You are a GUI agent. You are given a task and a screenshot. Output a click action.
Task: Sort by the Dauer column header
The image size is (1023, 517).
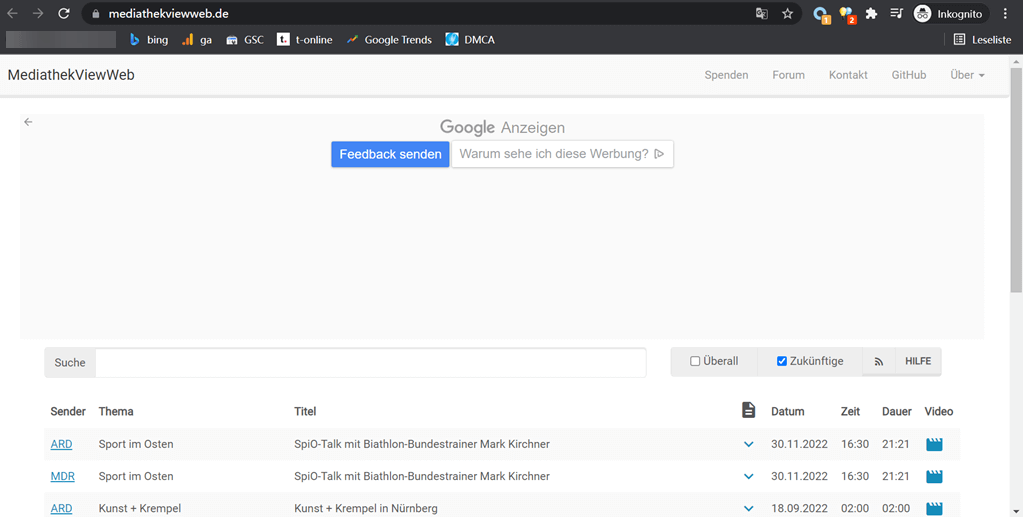[x=896, y=411]
